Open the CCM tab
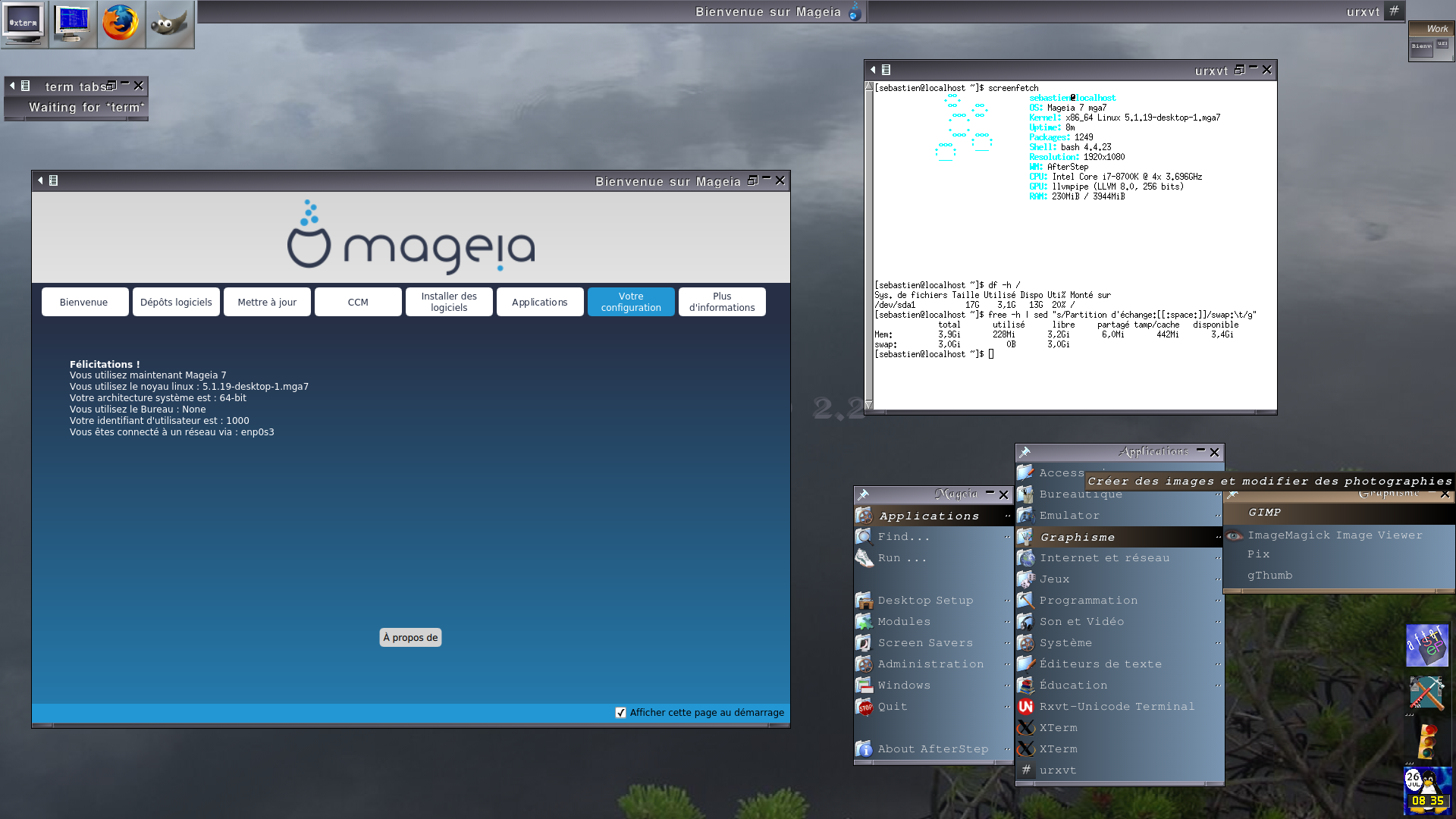 coord(358,302)
